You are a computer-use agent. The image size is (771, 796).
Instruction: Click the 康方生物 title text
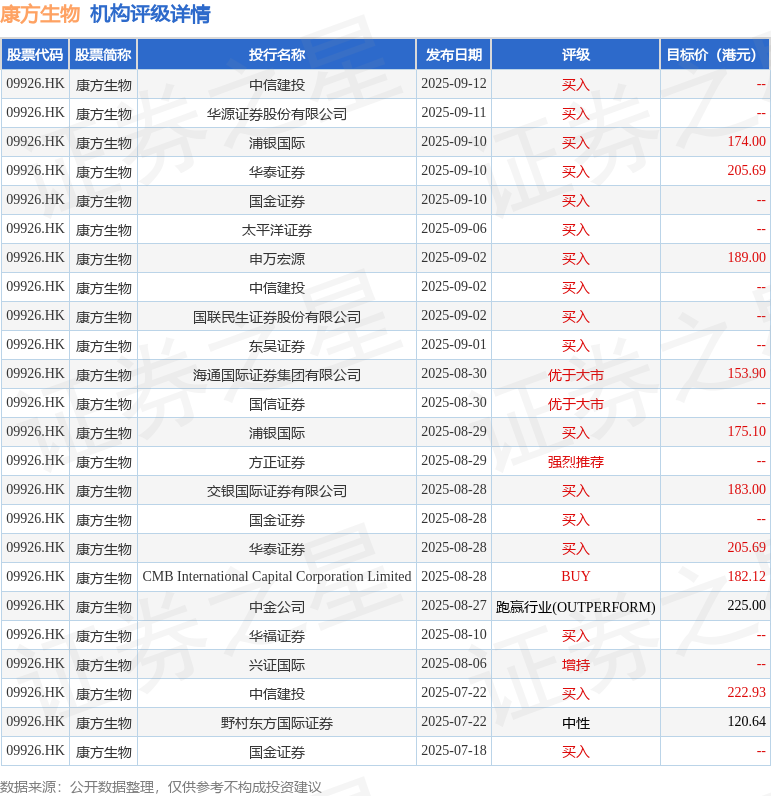point(40,14)
